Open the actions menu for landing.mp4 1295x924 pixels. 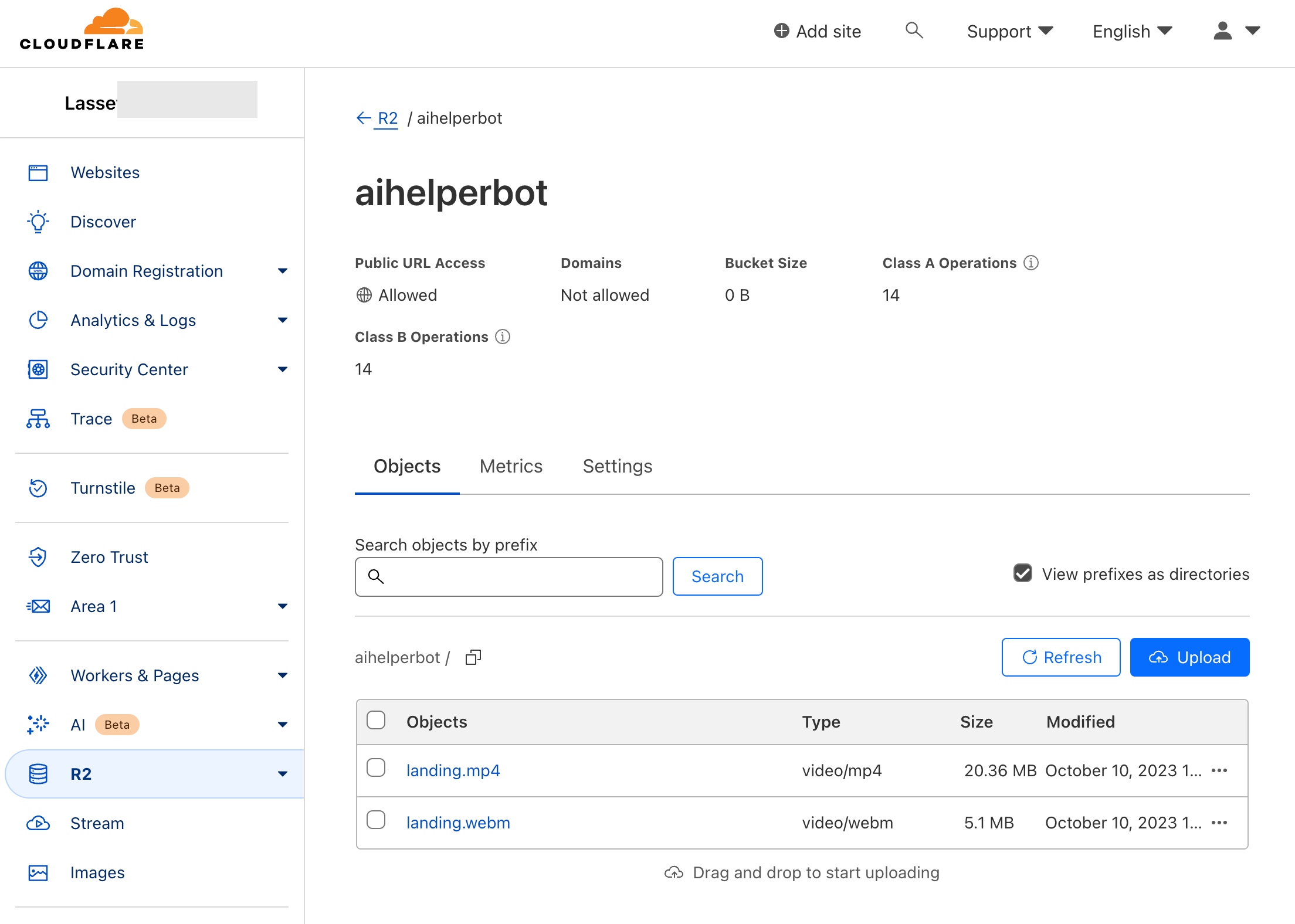[x=1219, y=770]
